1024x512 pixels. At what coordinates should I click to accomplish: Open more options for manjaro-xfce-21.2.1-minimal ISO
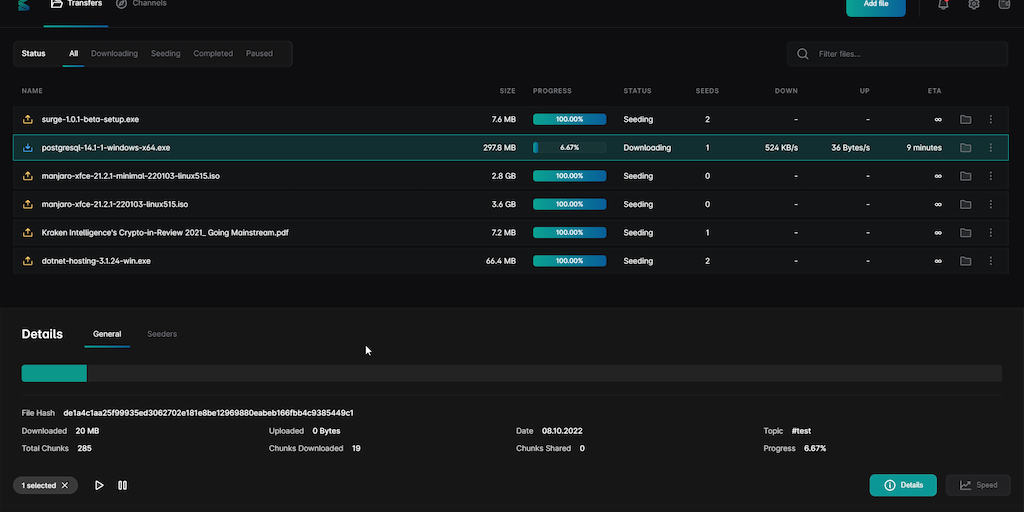point(991,176)
